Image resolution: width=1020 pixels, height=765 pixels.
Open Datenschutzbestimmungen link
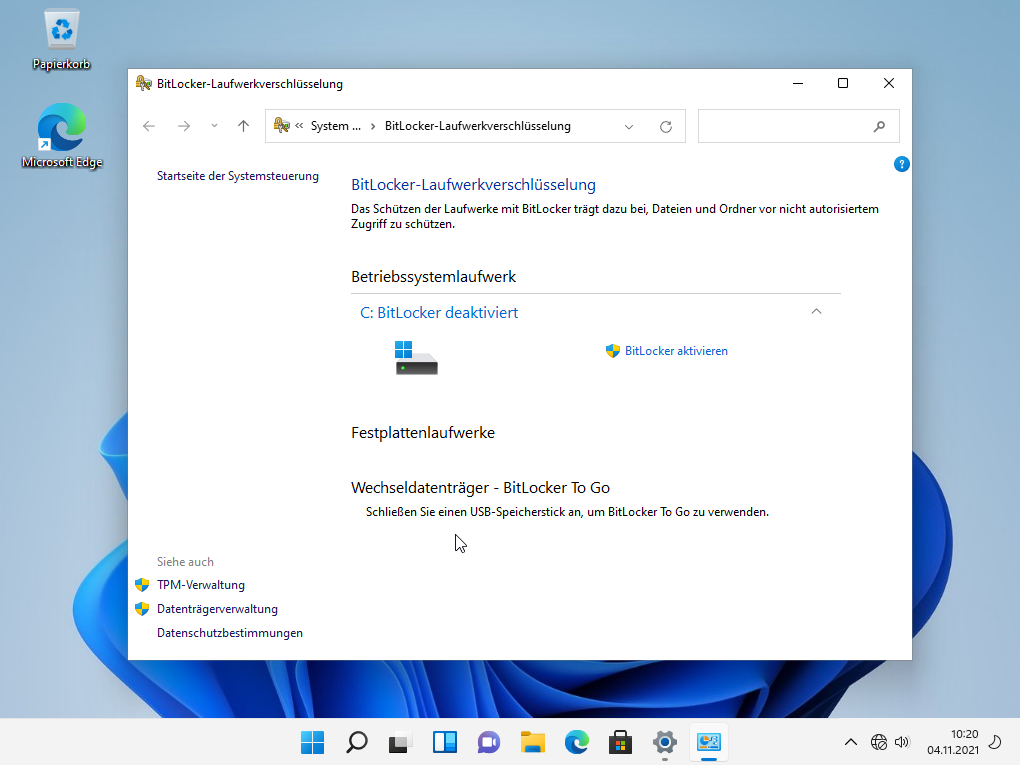click(230, 633)
